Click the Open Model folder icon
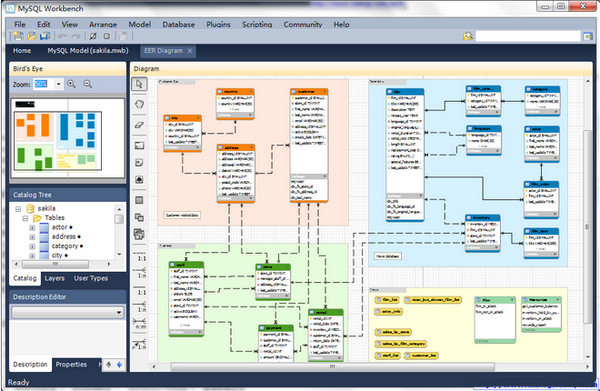Screen dimensions: 600x391 [x=32, y=36]
